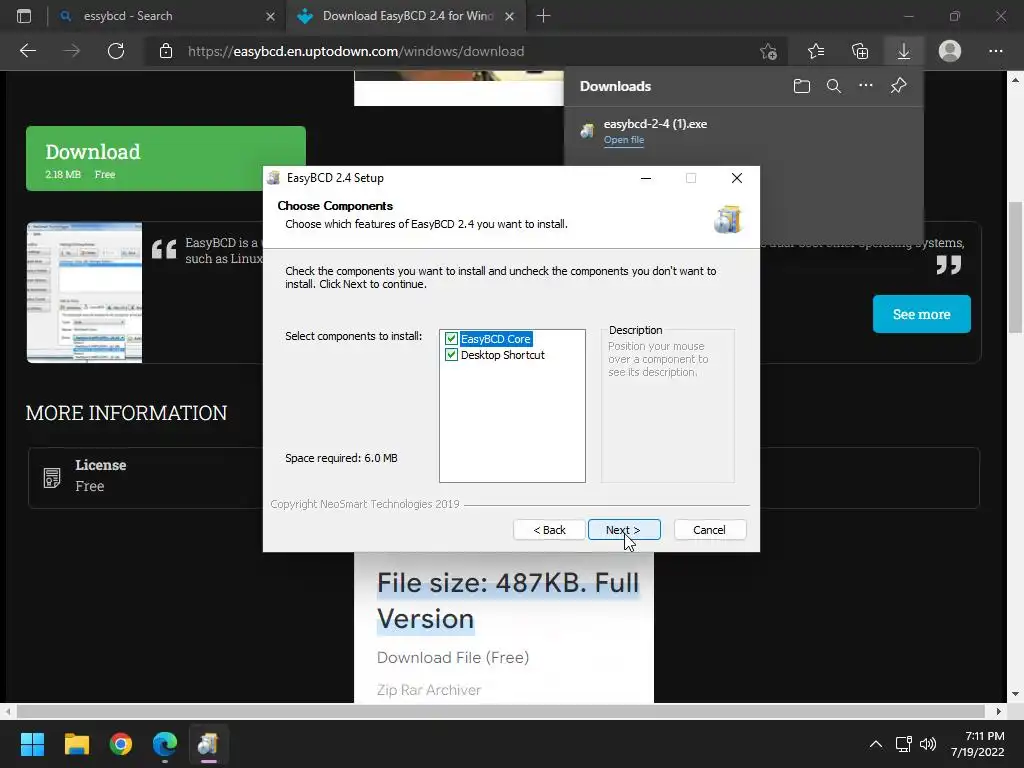Open a new browser tab
The width and height of the screenshot is (1024, 768).
543,16
